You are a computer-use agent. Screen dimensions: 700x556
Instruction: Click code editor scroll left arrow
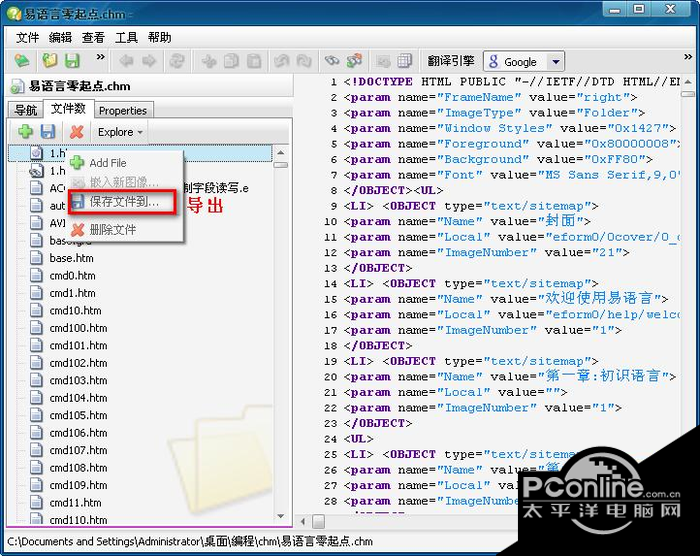[x=303, y=521]
